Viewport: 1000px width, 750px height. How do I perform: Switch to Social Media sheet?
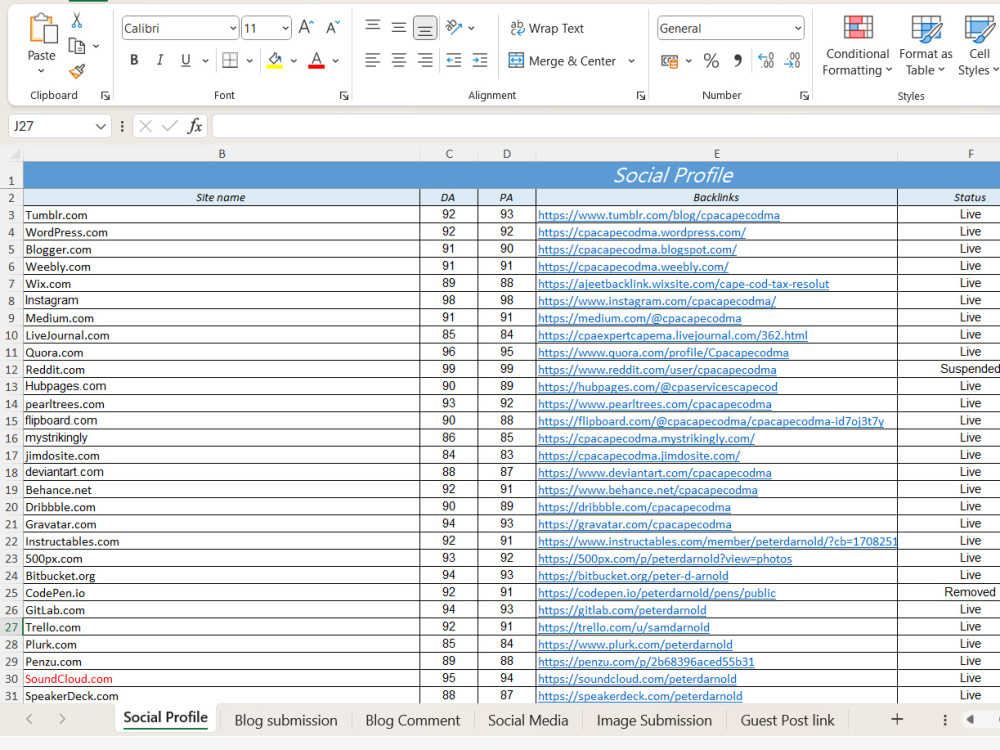click(x=528, y=720)
